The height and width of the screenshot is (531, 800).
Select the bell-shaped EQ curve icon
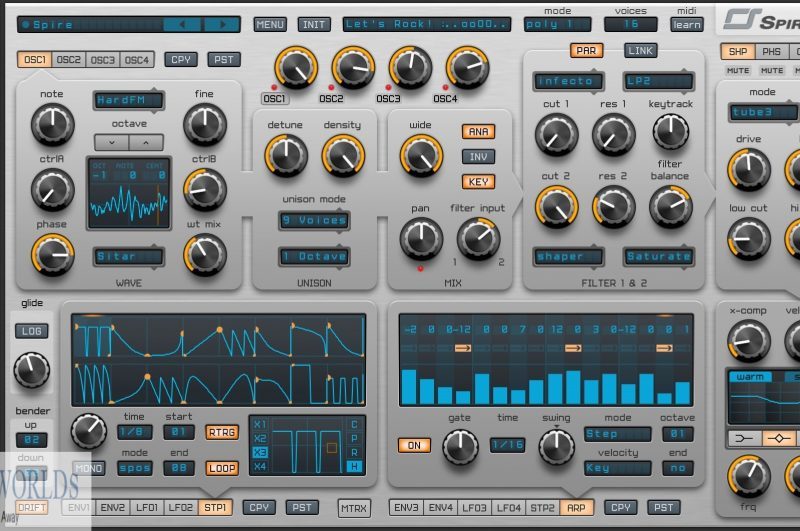(779, 438)
